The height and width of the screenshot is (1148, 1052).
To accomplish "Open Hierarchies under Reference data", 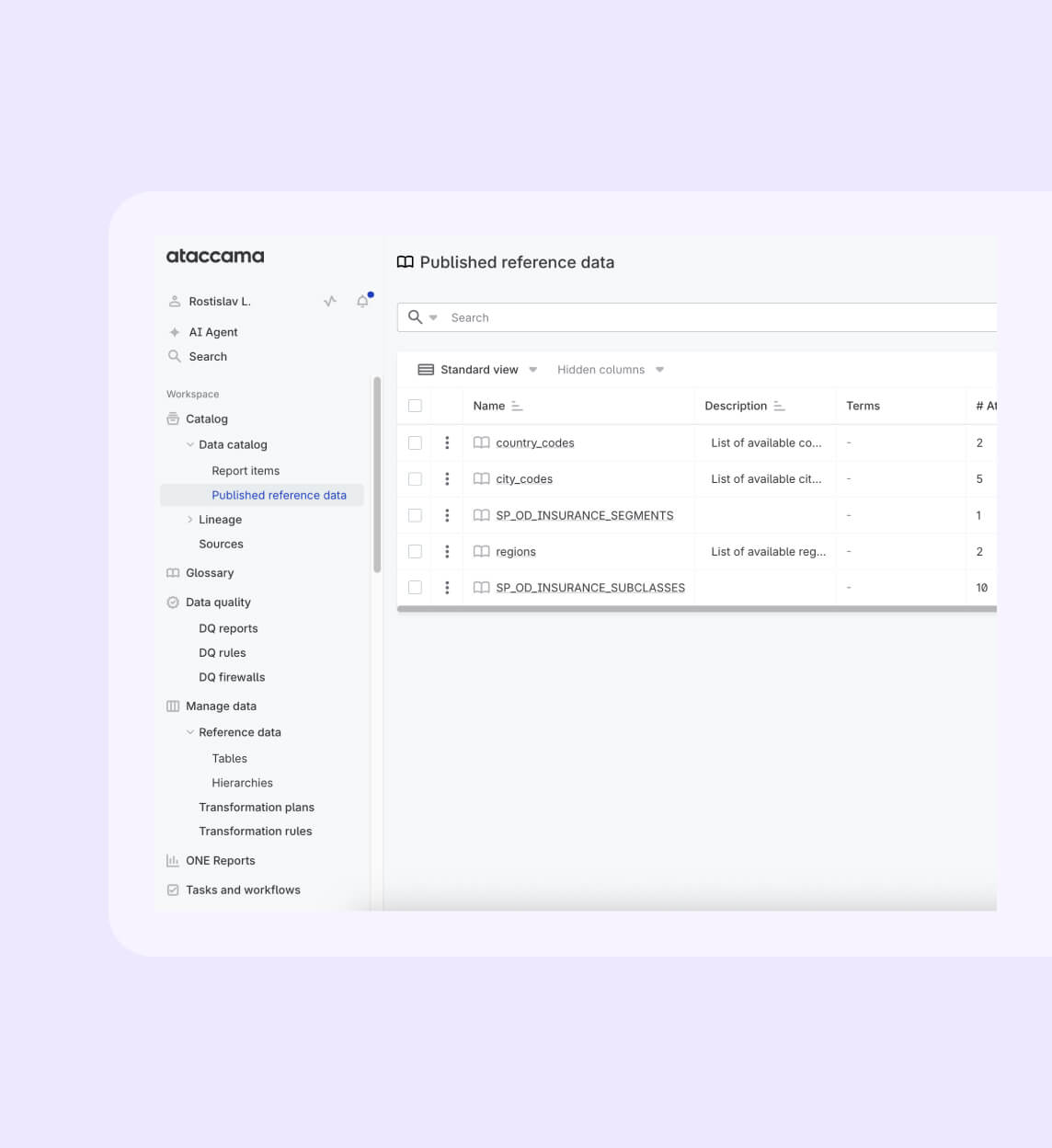I will tap(242, 783).
